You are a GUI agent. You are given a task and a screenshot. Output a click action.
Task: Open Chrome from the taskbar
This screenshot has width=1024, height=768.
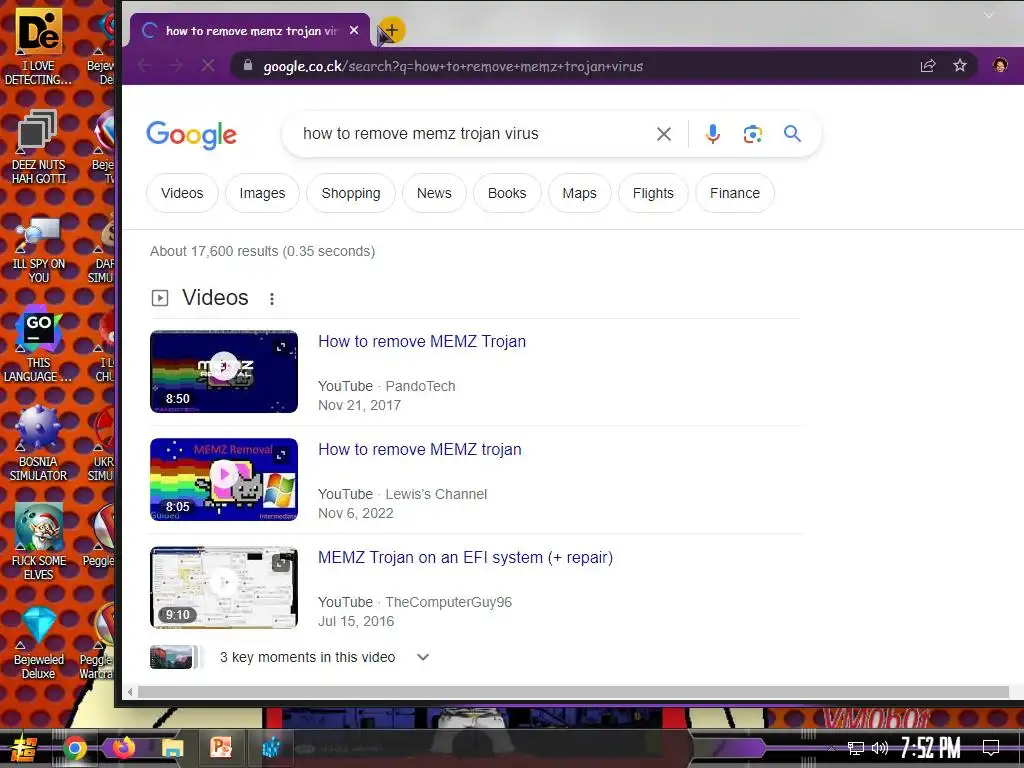click(x=74, y=748)
